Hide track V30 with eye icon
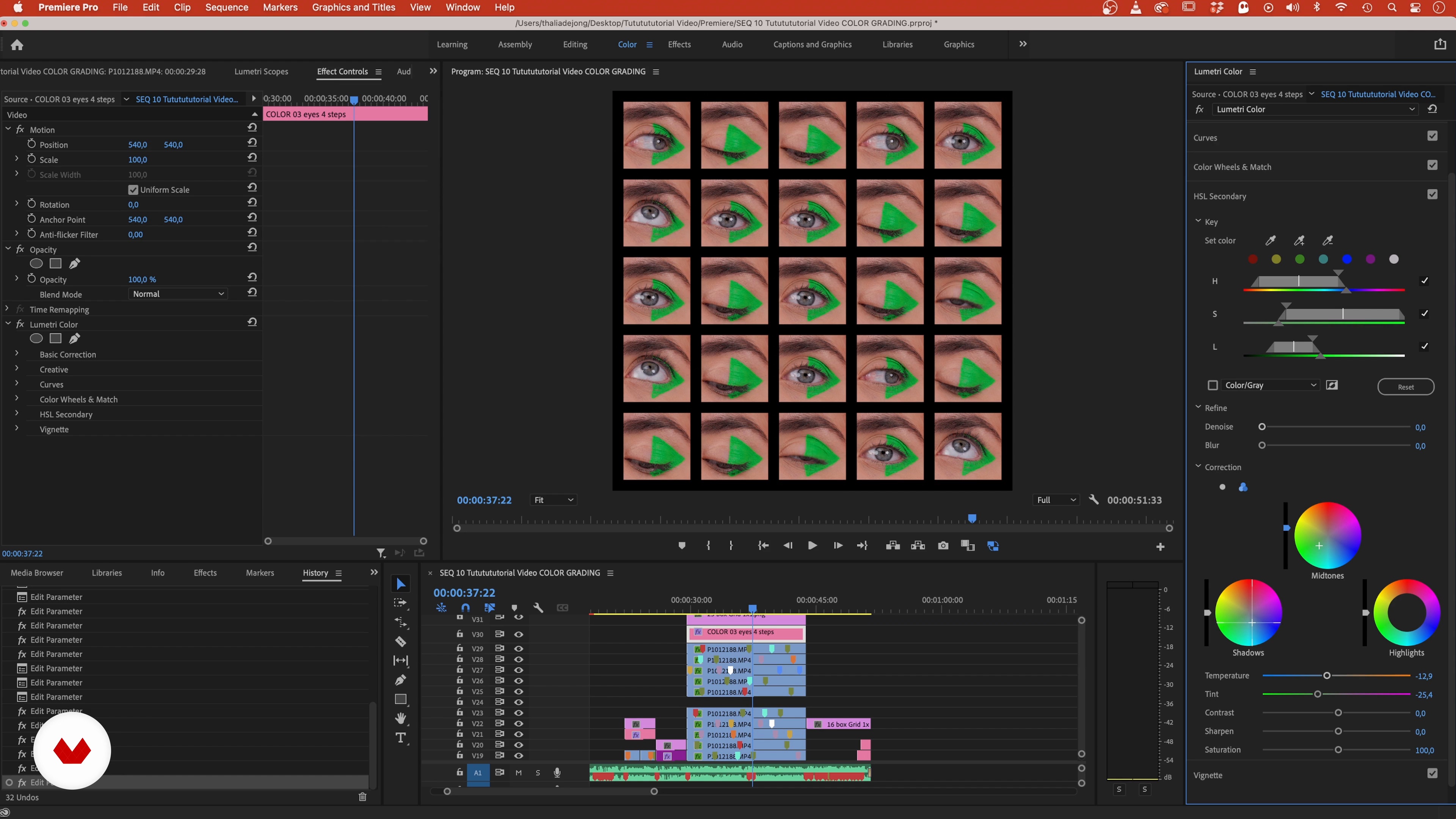The width and height of the screenshot is (1456, 819). (518, 634)
